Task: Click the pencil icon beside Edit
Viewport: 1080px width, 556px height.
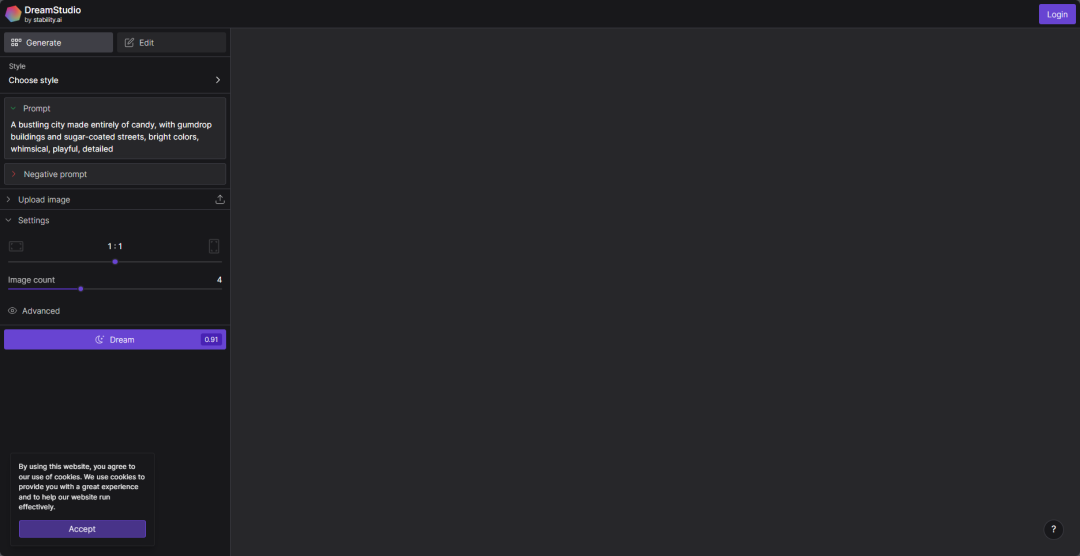Action: point(129,43)
